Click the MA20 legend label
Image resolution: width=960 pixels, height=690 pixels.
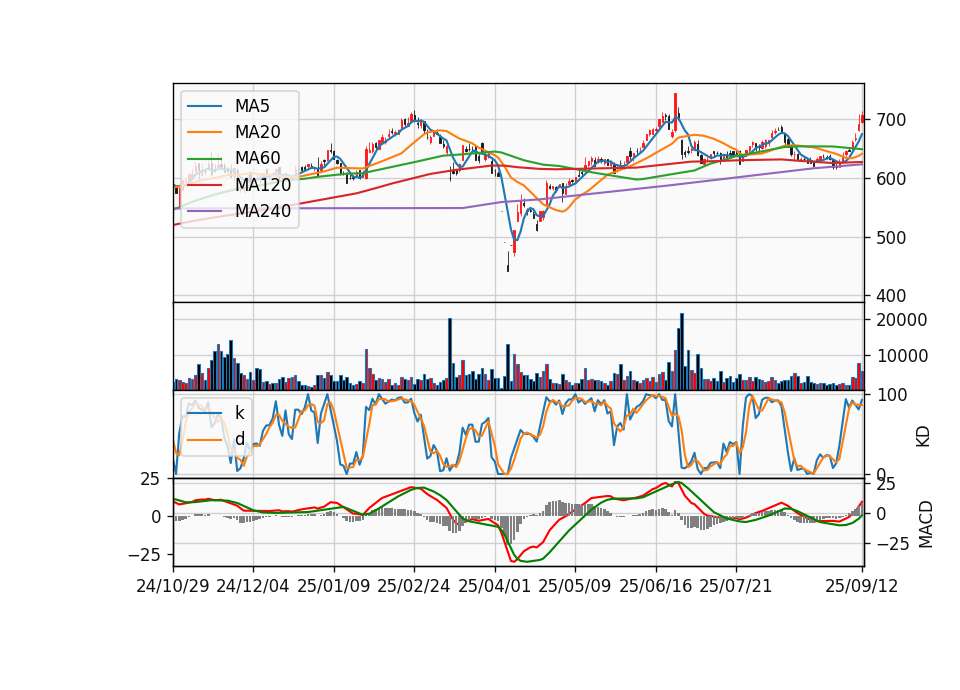[257, 132]
